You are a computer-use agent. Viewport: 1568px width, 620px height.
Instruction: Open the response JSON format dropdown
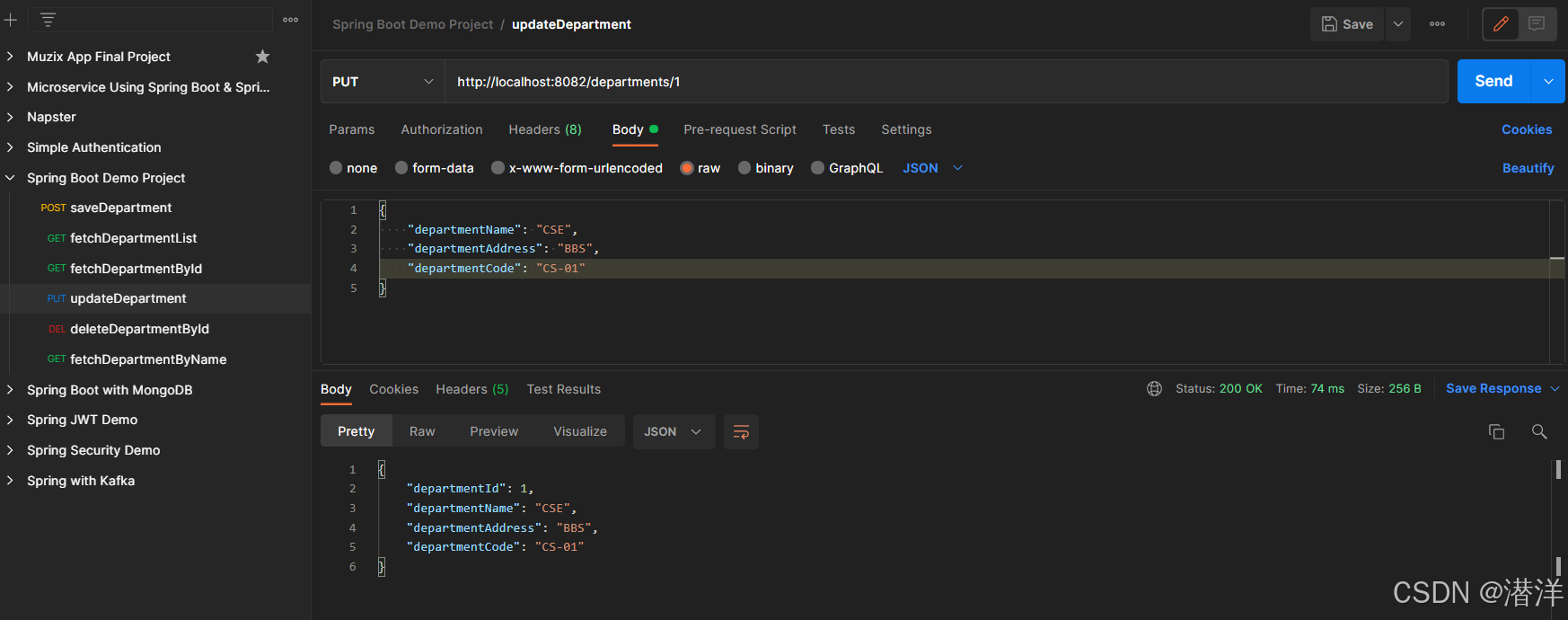click(674, 432)
